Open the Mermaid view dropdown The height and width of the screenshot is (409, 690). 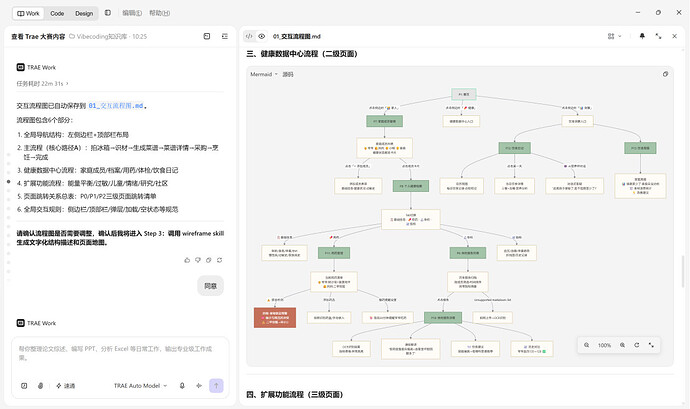coord(264,74)
